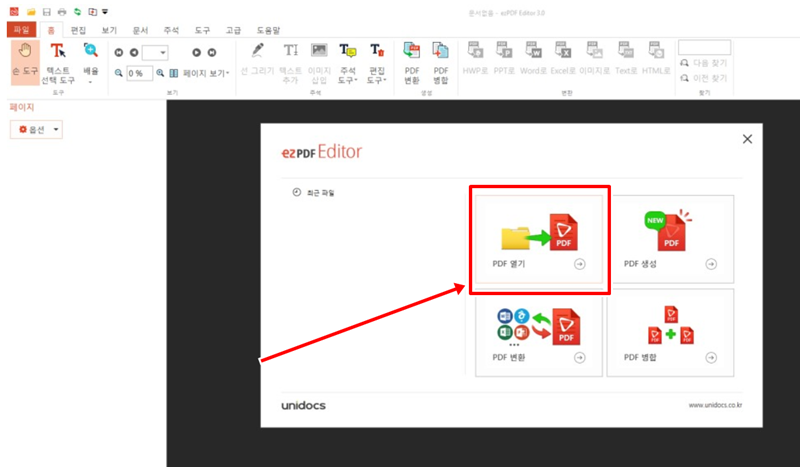Convert to Word with Word로
This screenshot has height=467, width=800.
click(x=534, y=59)
